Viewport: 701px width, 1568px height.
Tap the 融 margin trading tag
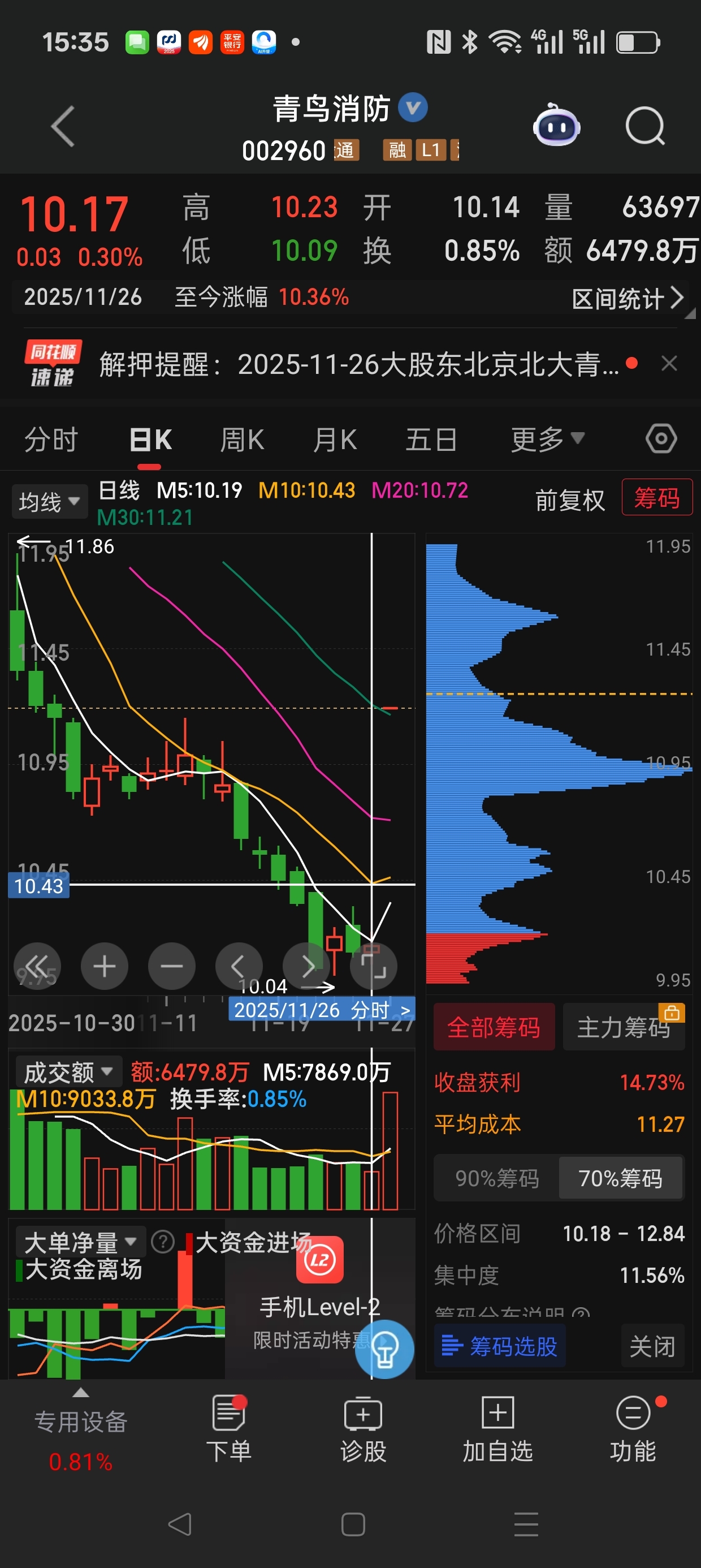(397, 150)
